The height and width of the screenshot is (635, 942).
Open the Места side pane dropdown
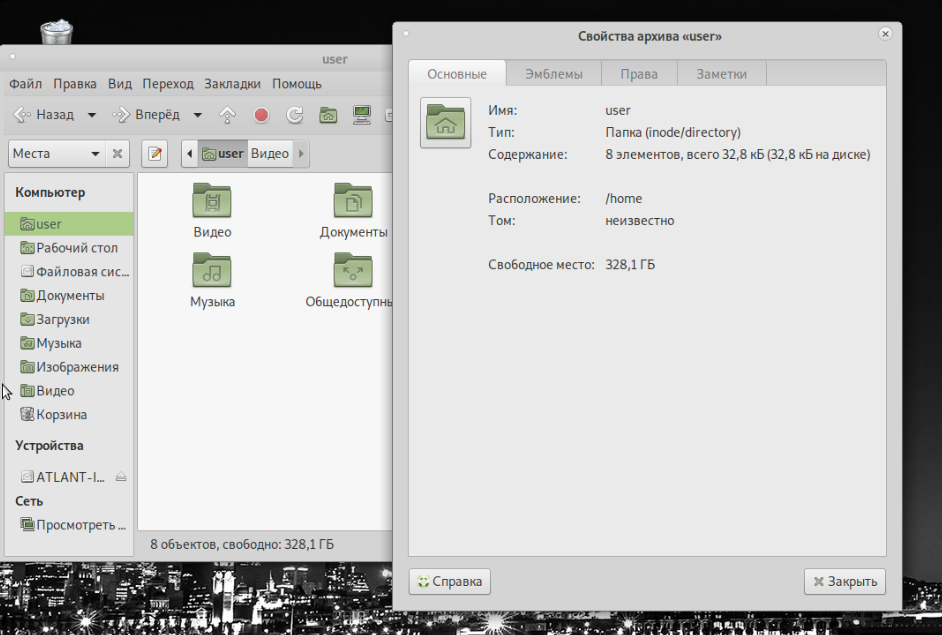[x=56, y=154]
